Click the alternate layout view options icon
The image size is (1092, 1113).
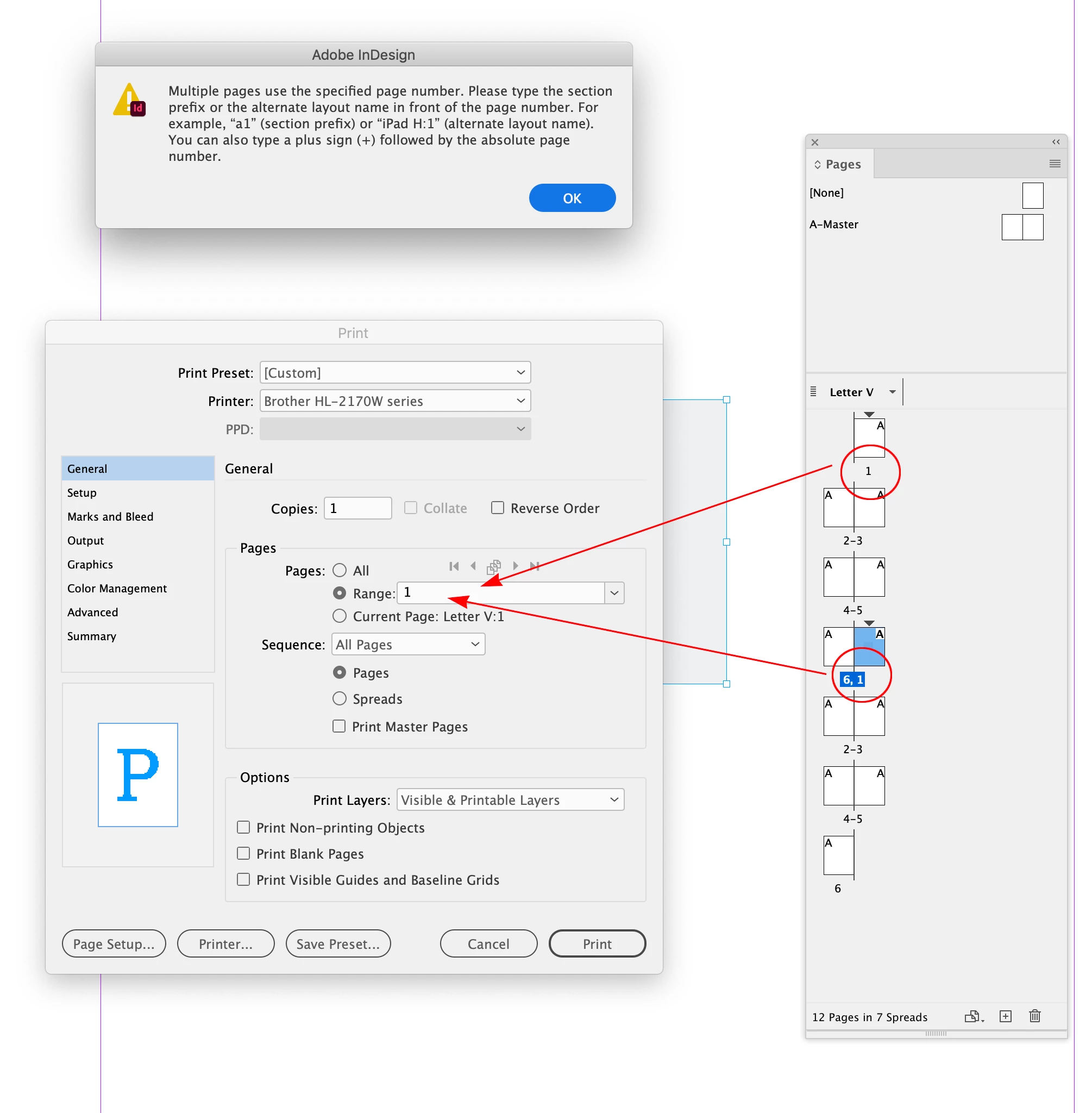[813, 392]
